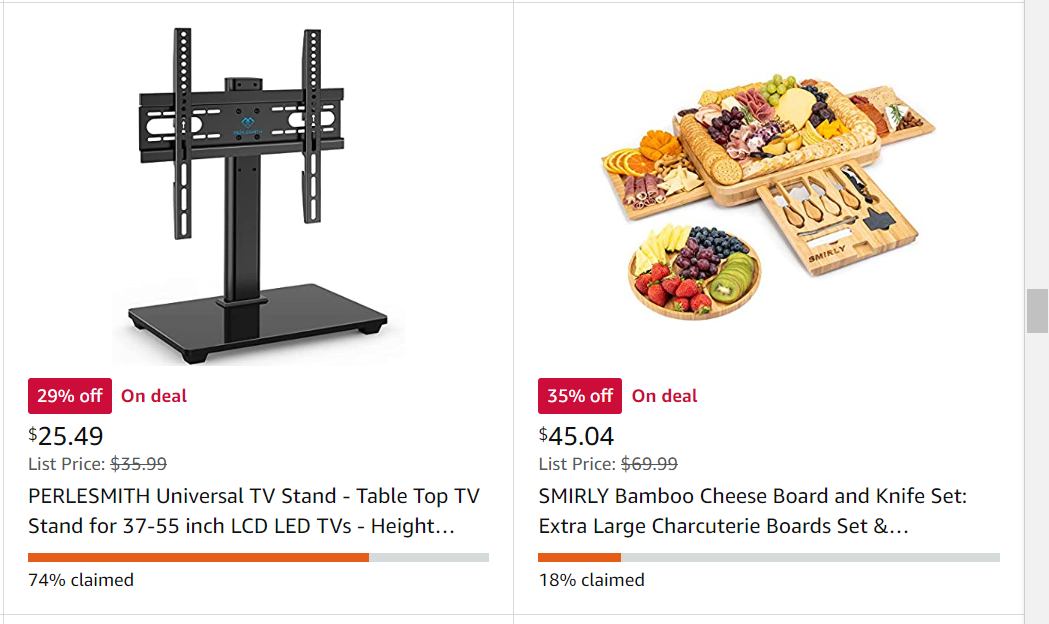Click the 35% off deal badge

pyautogui.click(x=580, y=396)
